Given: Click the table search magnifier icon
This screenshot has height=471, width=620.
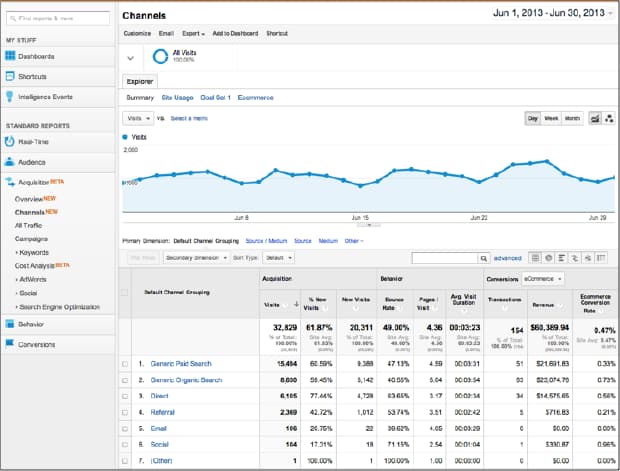Looking at the screenshot, I should (483, 257).
